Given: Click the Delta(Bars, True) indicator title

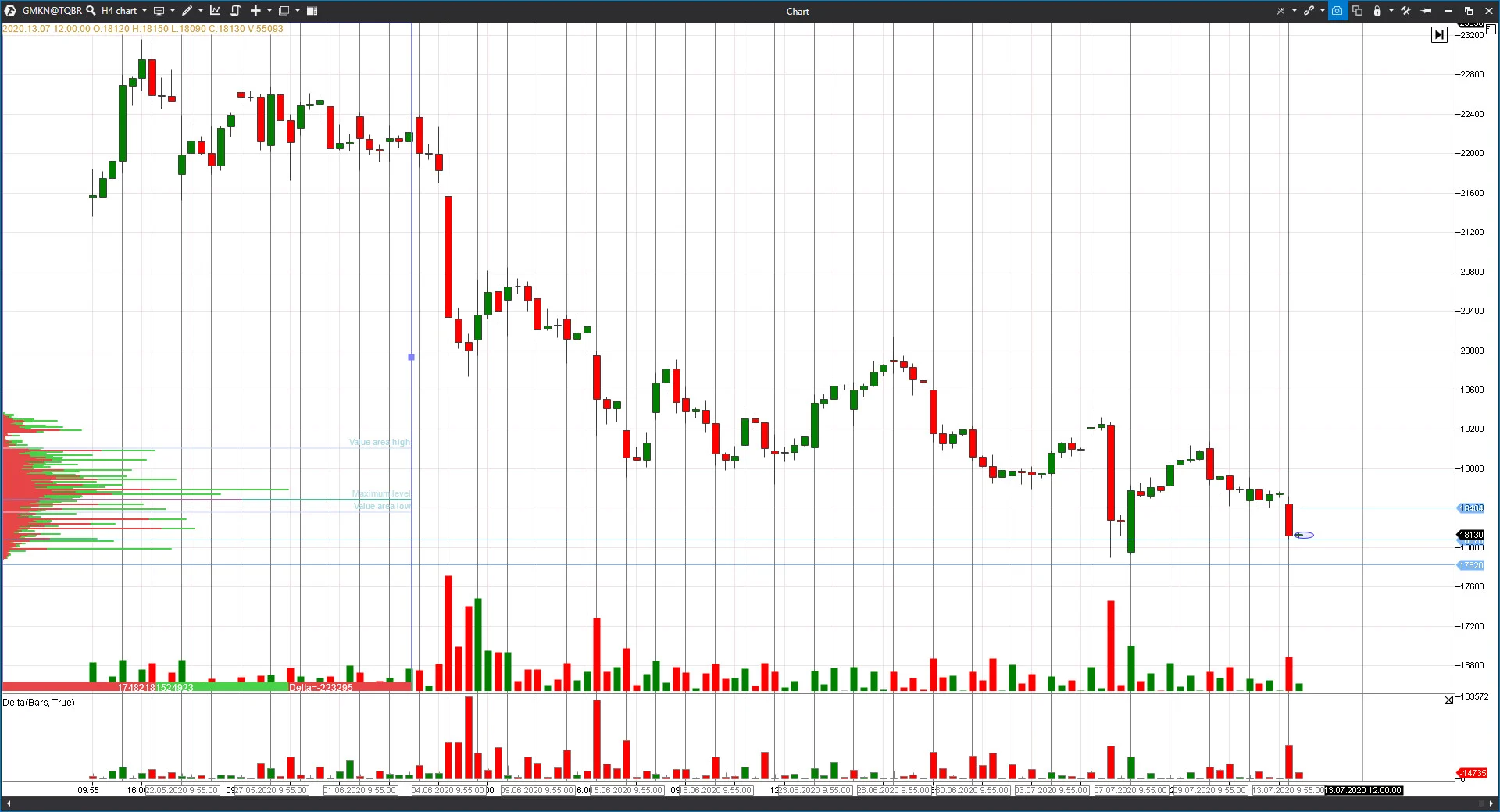Looking at the screenshot, I should point(39,703).
